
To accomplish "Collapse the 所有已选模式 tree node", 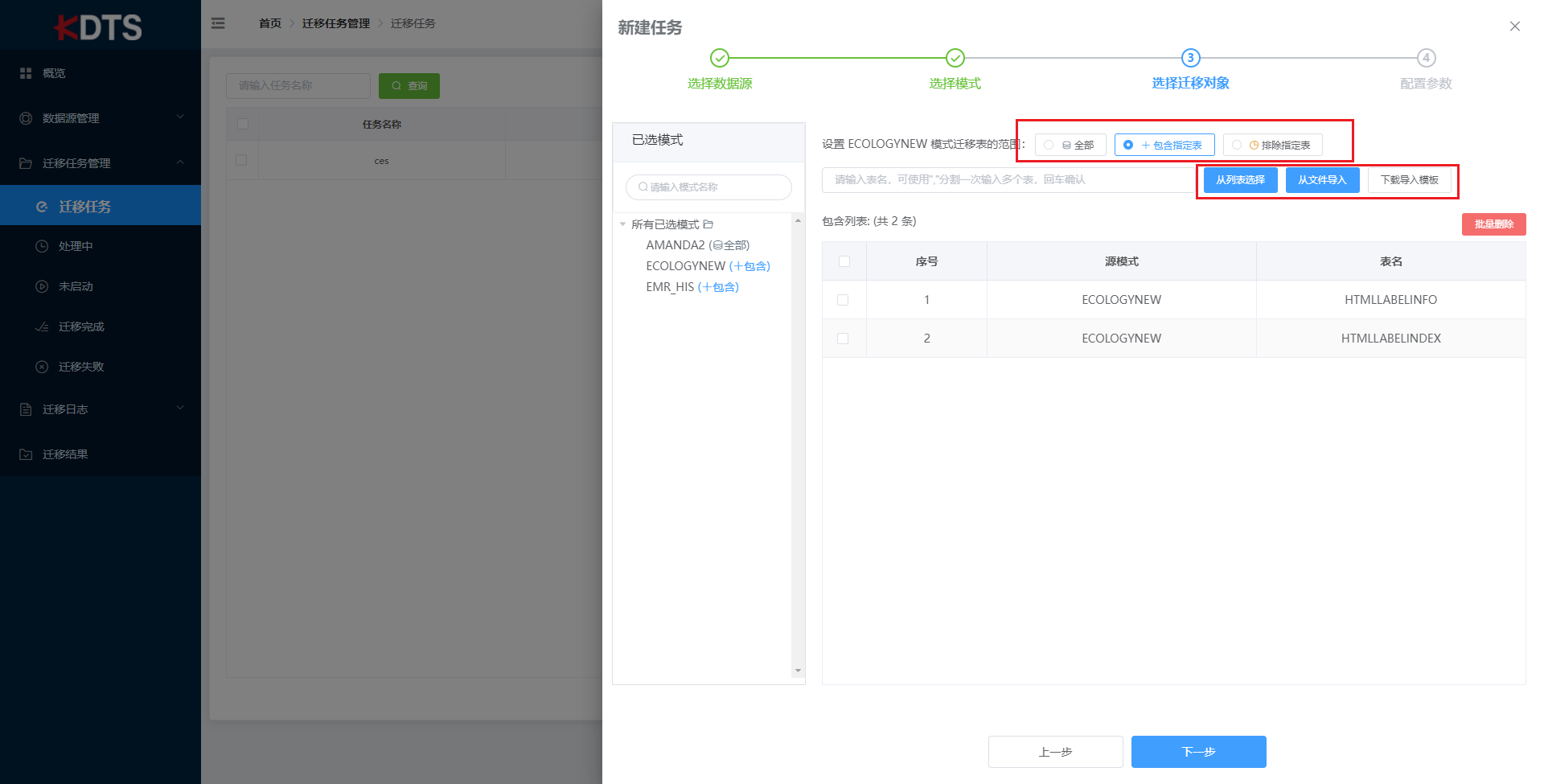I will pyautogui.click(x=622, y=224).
